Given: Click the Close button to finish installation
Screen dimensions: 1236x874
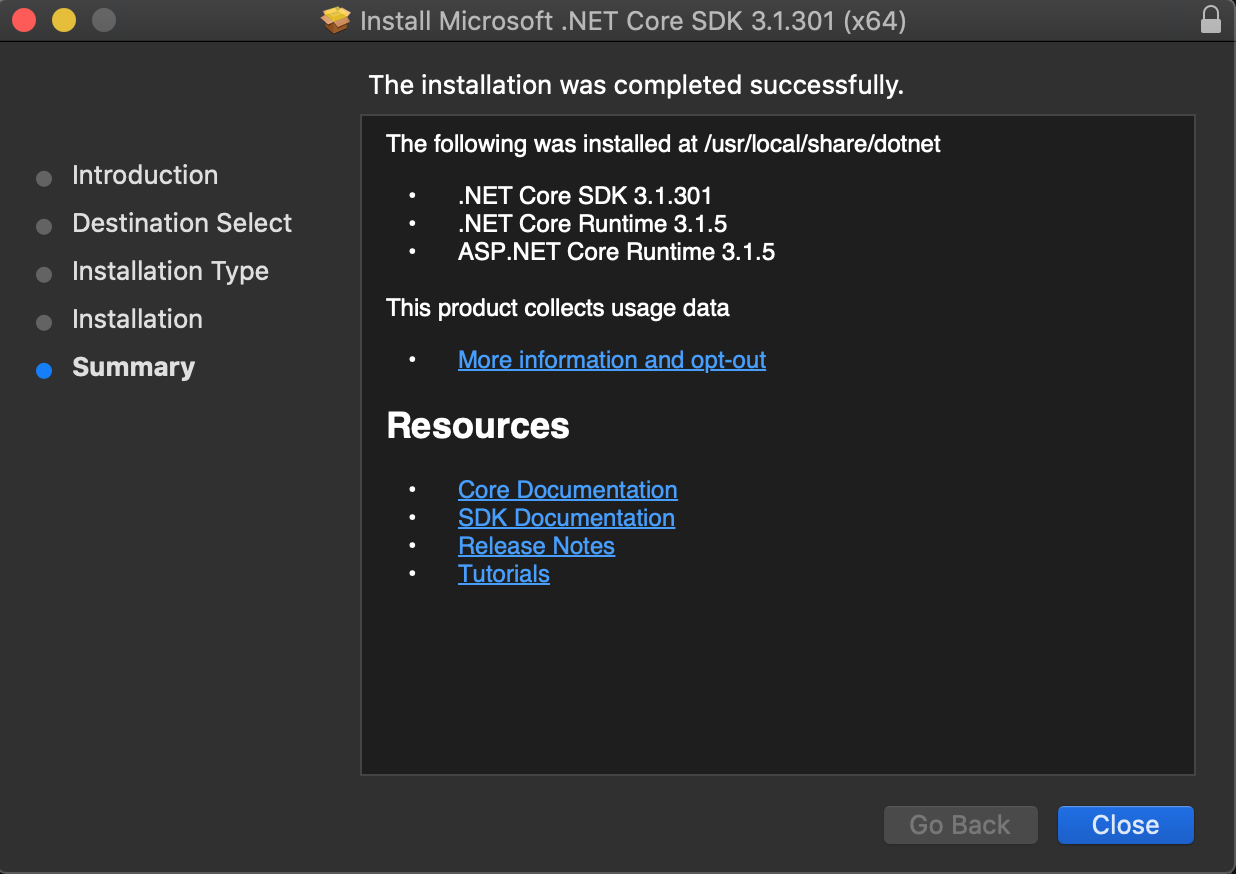Looking at the screenshot, I should pyautogui.click(x=1125, y=825).
